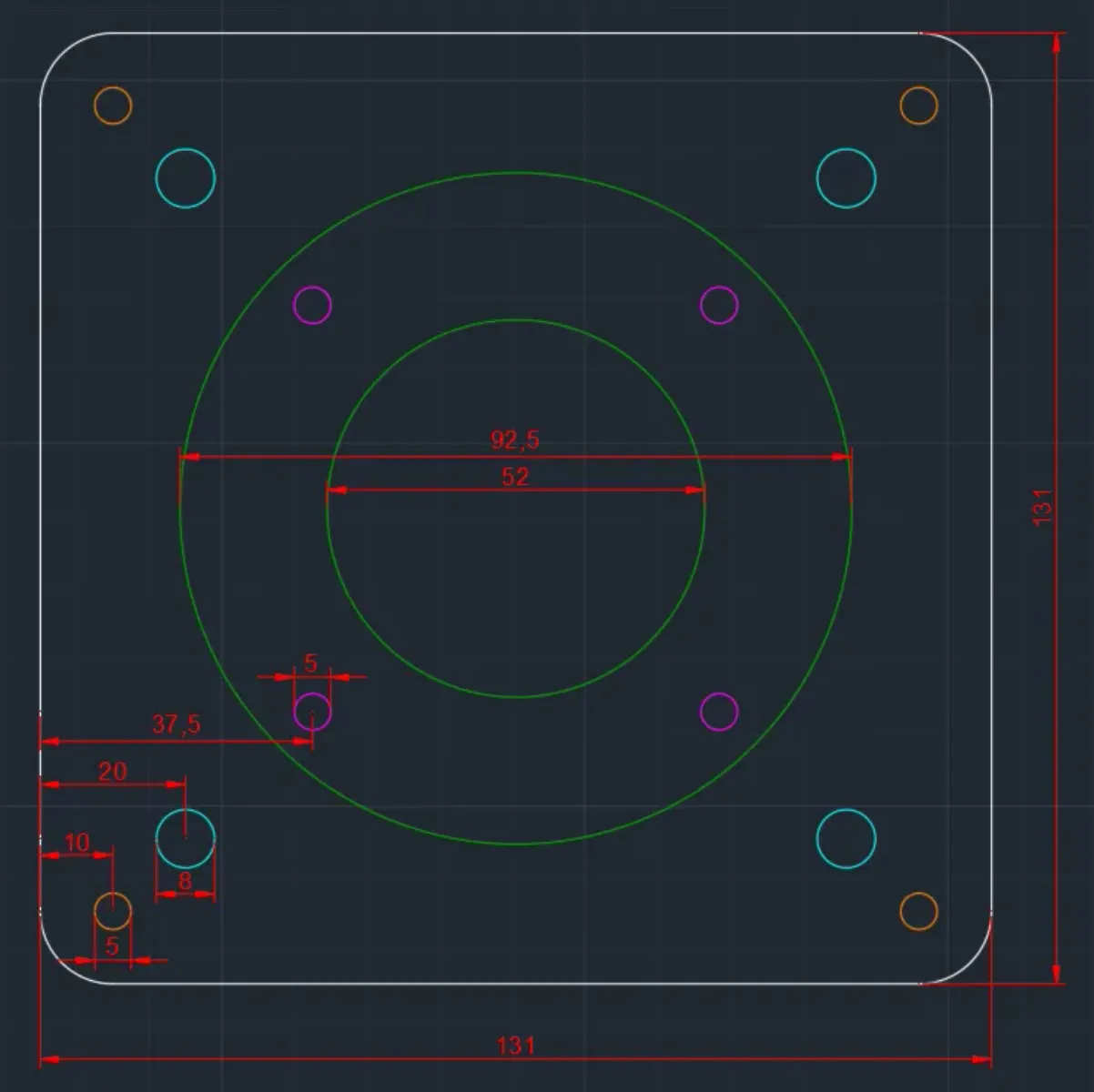The height and width of the screenshot is (1092, 1094).
Task: Select the 5 dimension above magenta hole
Action: click(x=310, y=663)
